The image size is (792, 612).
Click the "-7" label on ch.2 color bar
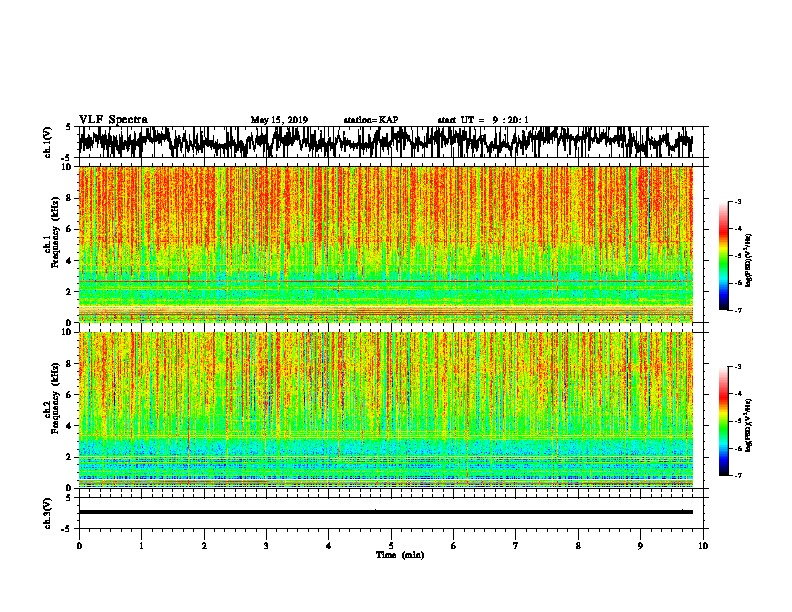737,475
